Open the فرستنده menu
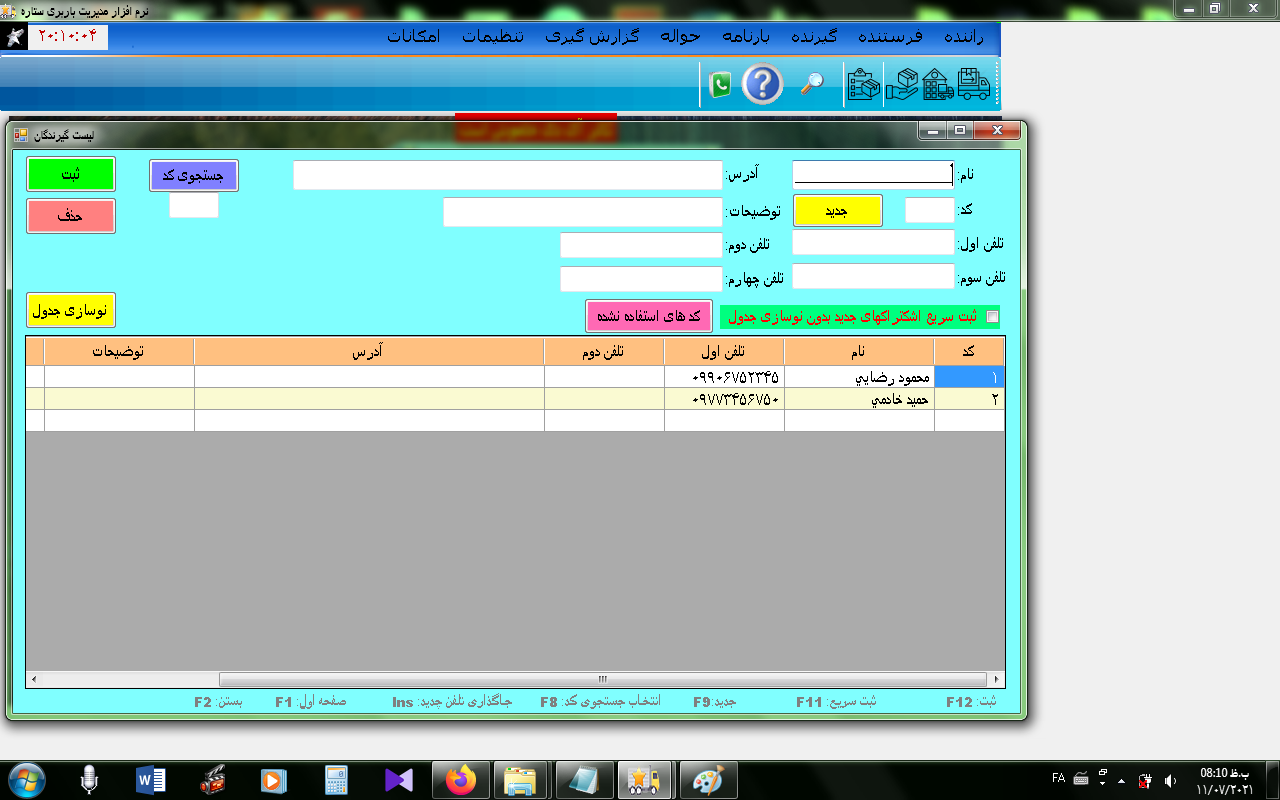Image resolution: width=1280 pixels, height=800 pixels. pos(889,36)
